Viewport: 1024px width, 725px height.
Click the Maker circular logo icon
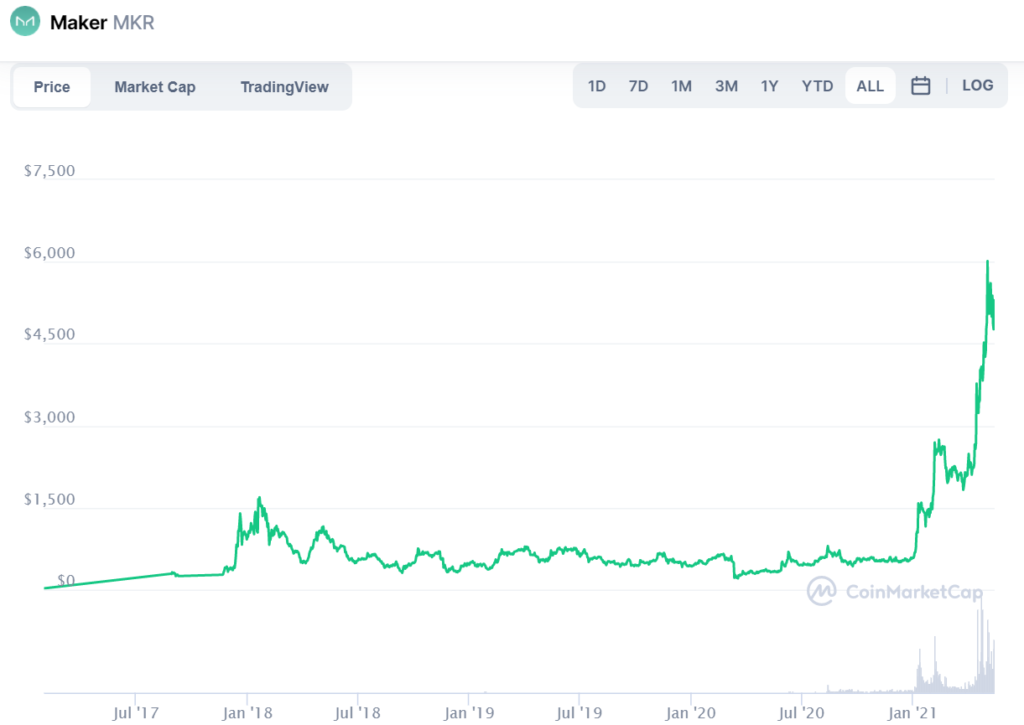[23, 21]
